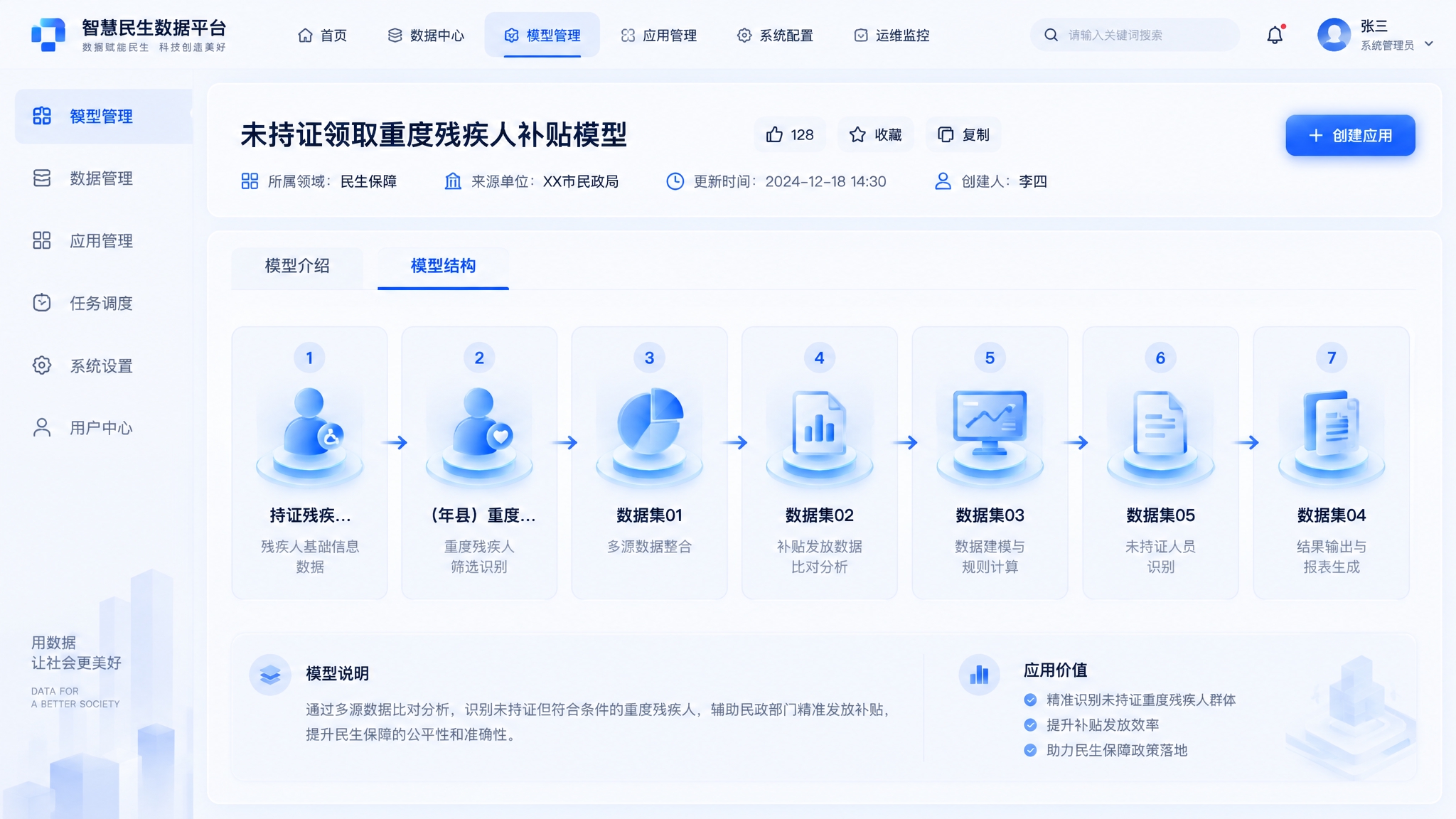Click the 复制 copy button

963,135
